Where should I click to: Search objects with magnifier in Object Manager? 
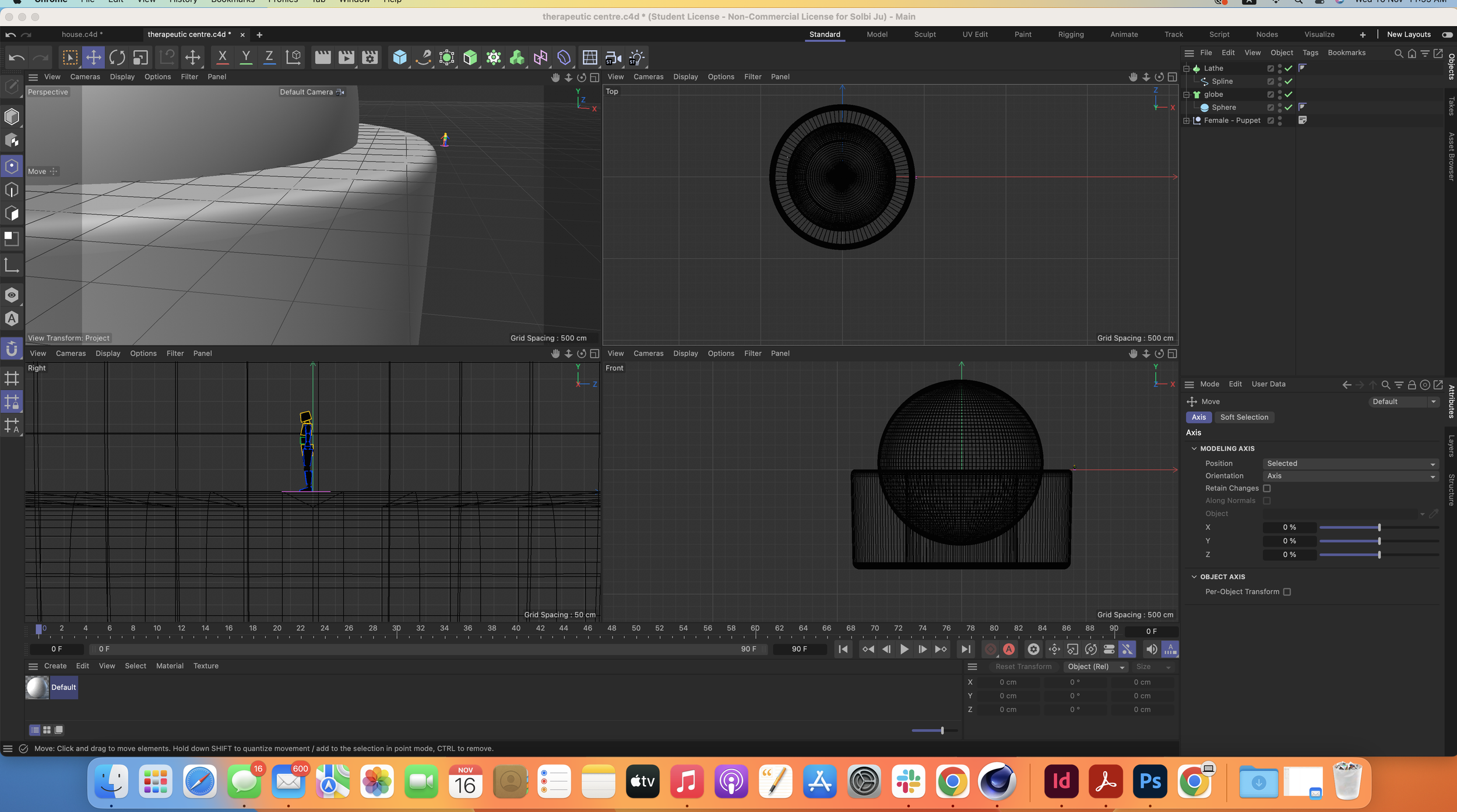pyautogui.click(x=1398, y=53)
